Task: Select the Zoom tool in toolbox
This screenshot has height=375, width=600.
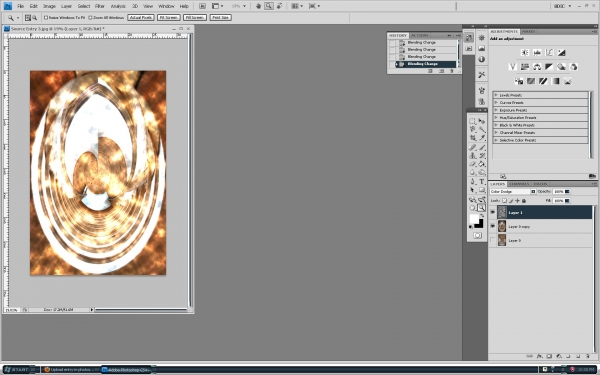Action: pyautogui.click(x=482, y=208)
